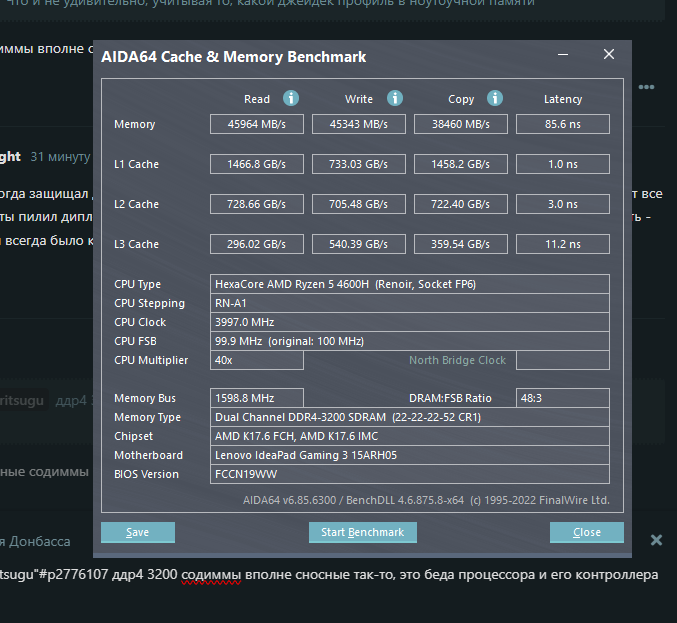677x623 pixels.
Task: Click L3 Cache Write 540.39 GB/s
Action: (359, 244)
